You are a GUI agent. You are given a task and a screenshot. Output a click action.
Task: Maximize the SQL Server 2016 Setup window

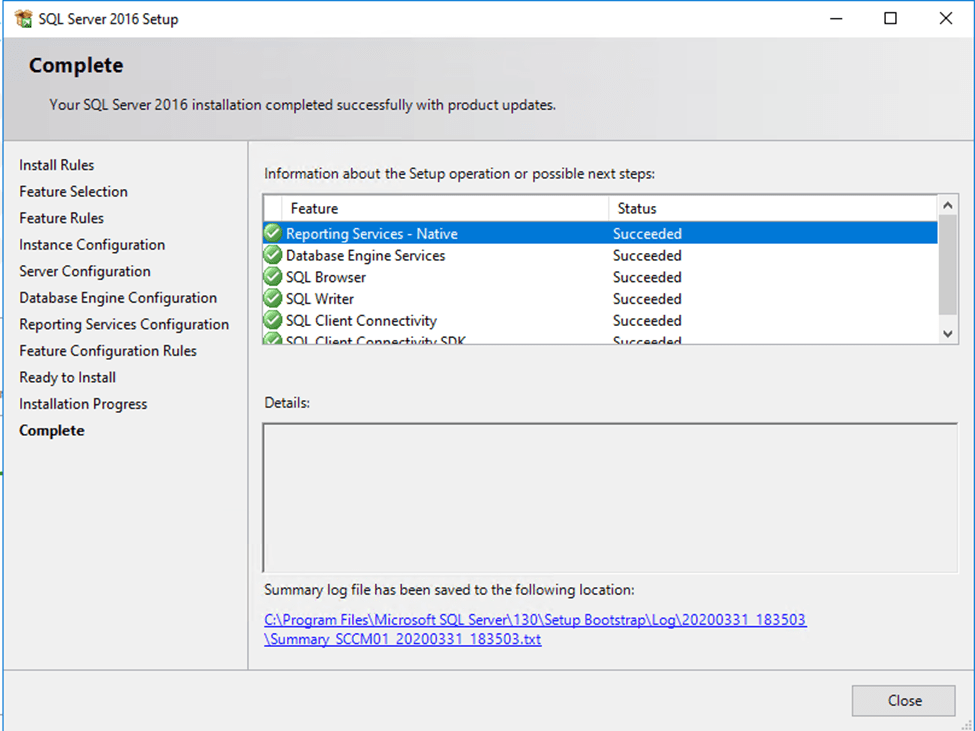[x=890, y=19]
